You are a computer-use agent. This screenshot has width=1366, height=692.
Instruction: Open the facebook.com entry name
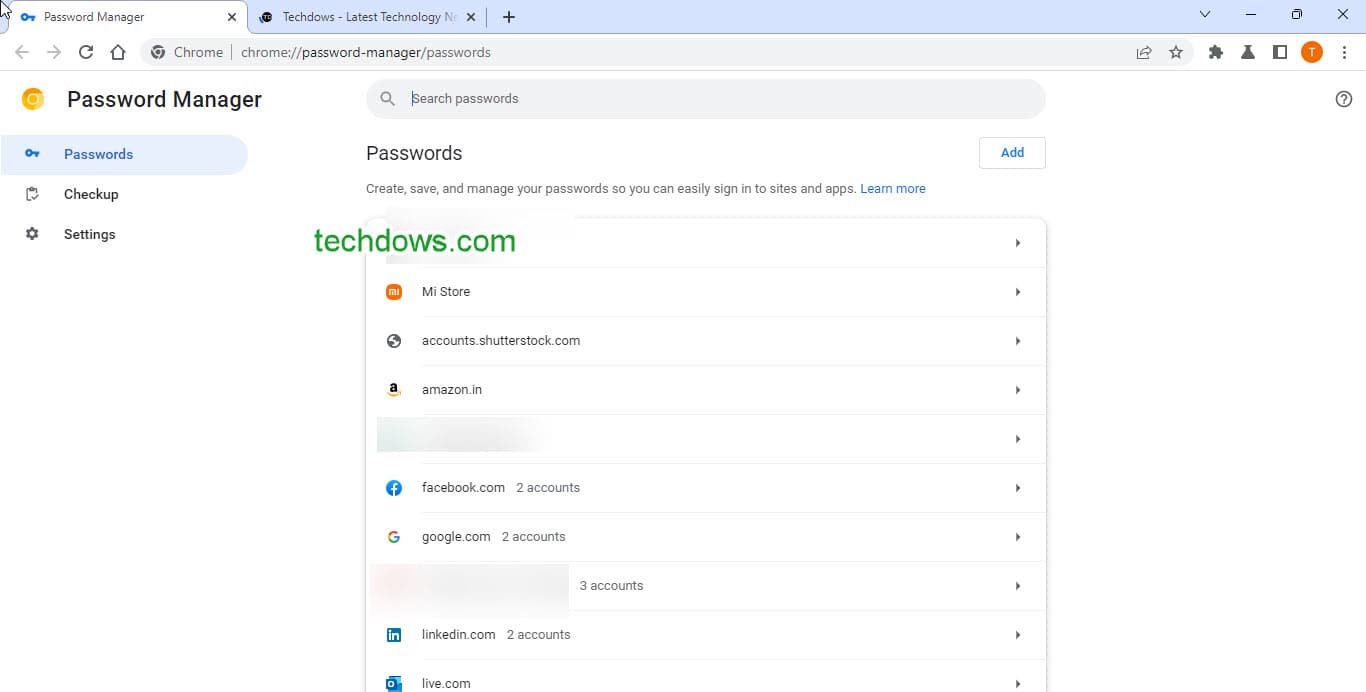pyautogui.click(x=463, y=488)
